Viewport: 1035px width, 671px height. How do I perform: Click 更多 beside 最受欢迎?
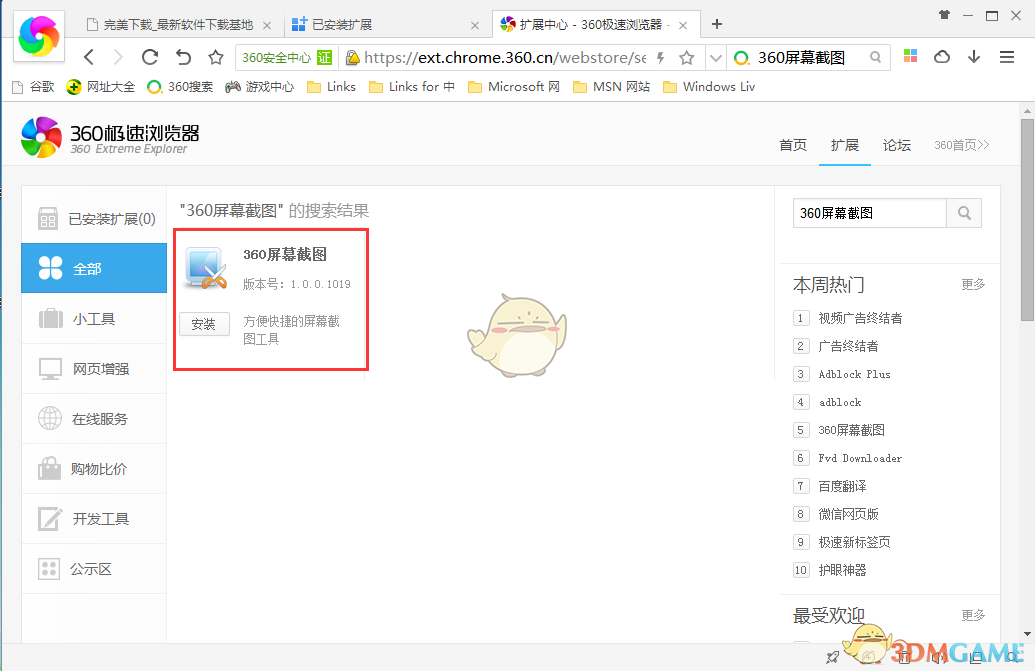(x=973, y=616)
